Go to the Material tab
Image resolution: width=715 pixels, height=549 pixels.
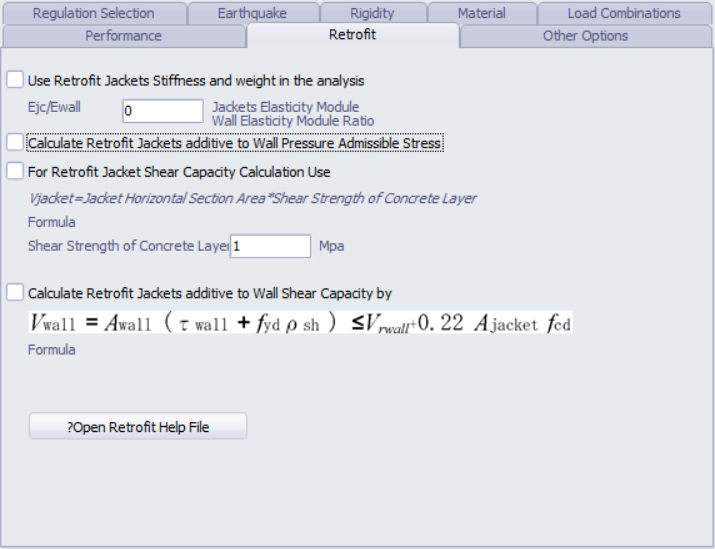(x=481, y=13)
